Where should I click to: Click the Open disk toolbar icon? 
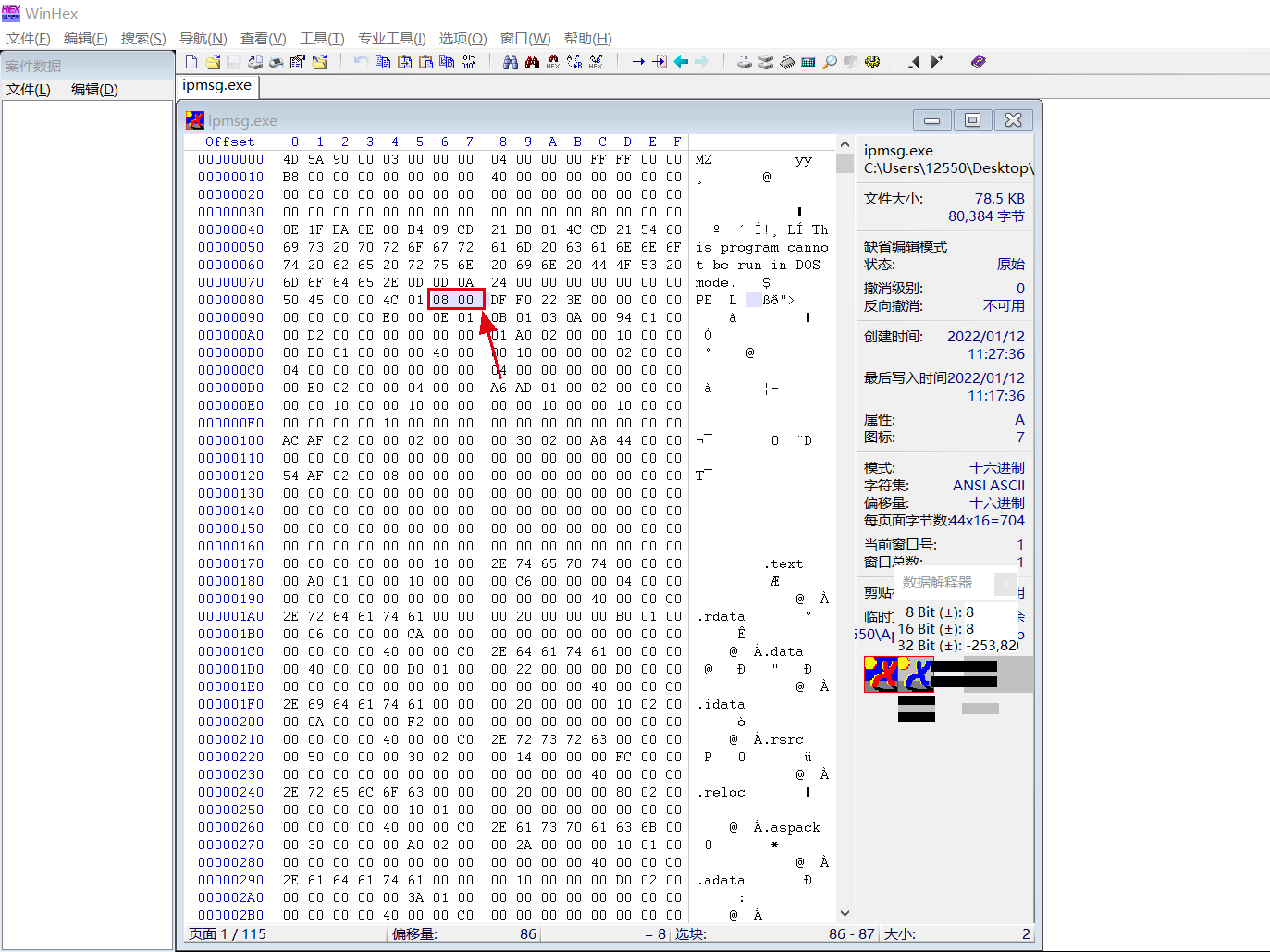744,62
